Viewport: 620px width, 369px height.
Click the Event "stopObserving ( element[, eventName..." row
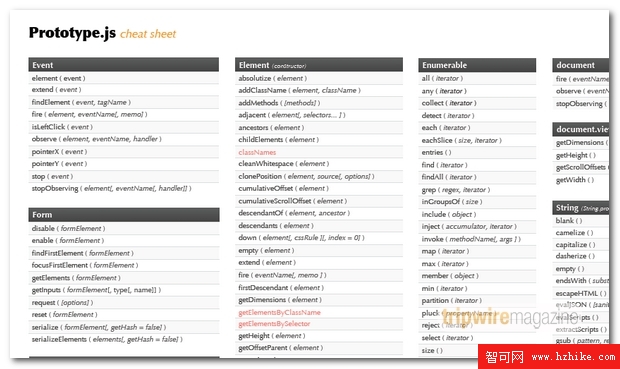(124, 189)
